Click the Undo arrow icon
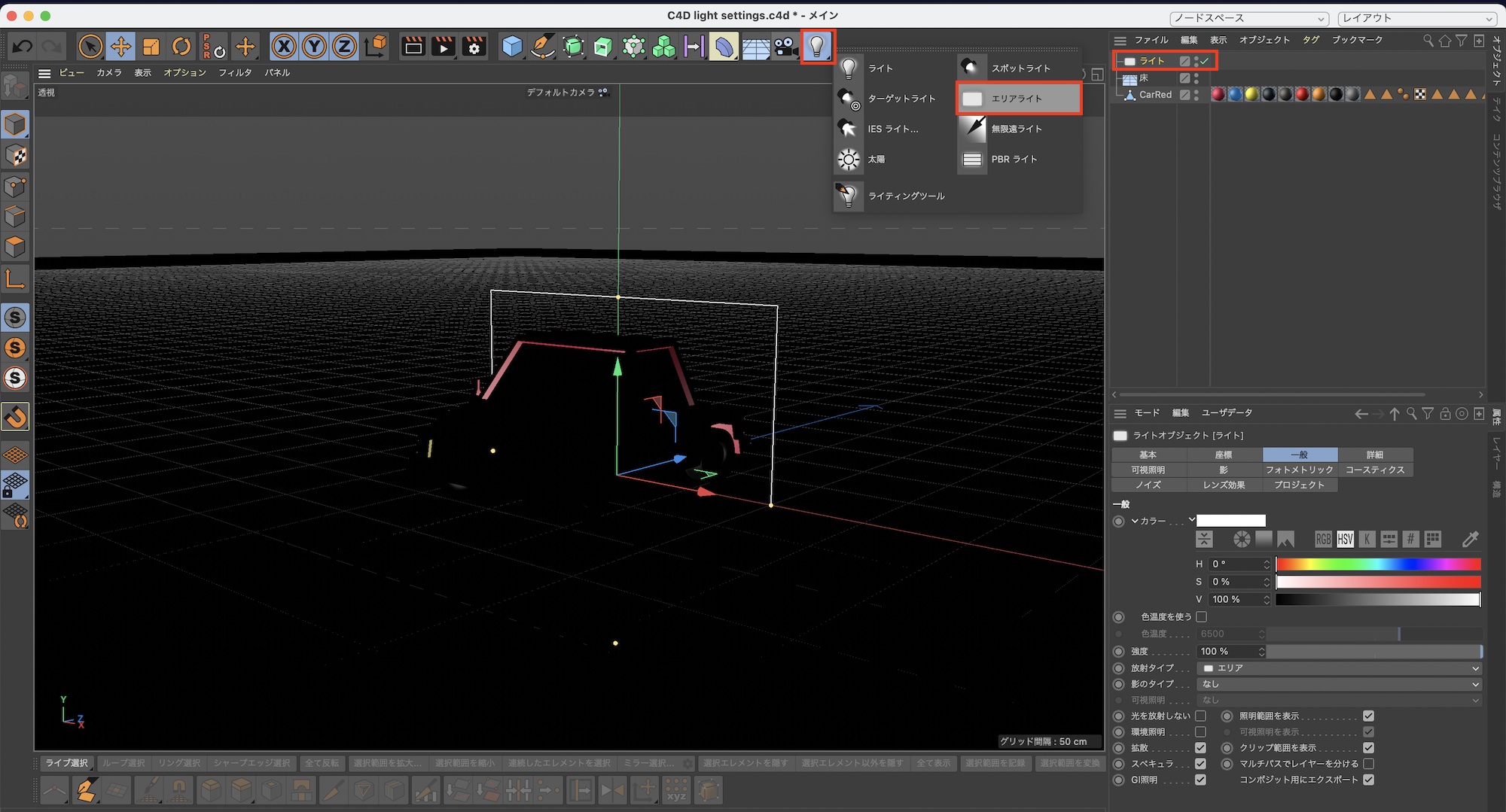The width and height of the screenshot is (1506, 812). point(23,47)
